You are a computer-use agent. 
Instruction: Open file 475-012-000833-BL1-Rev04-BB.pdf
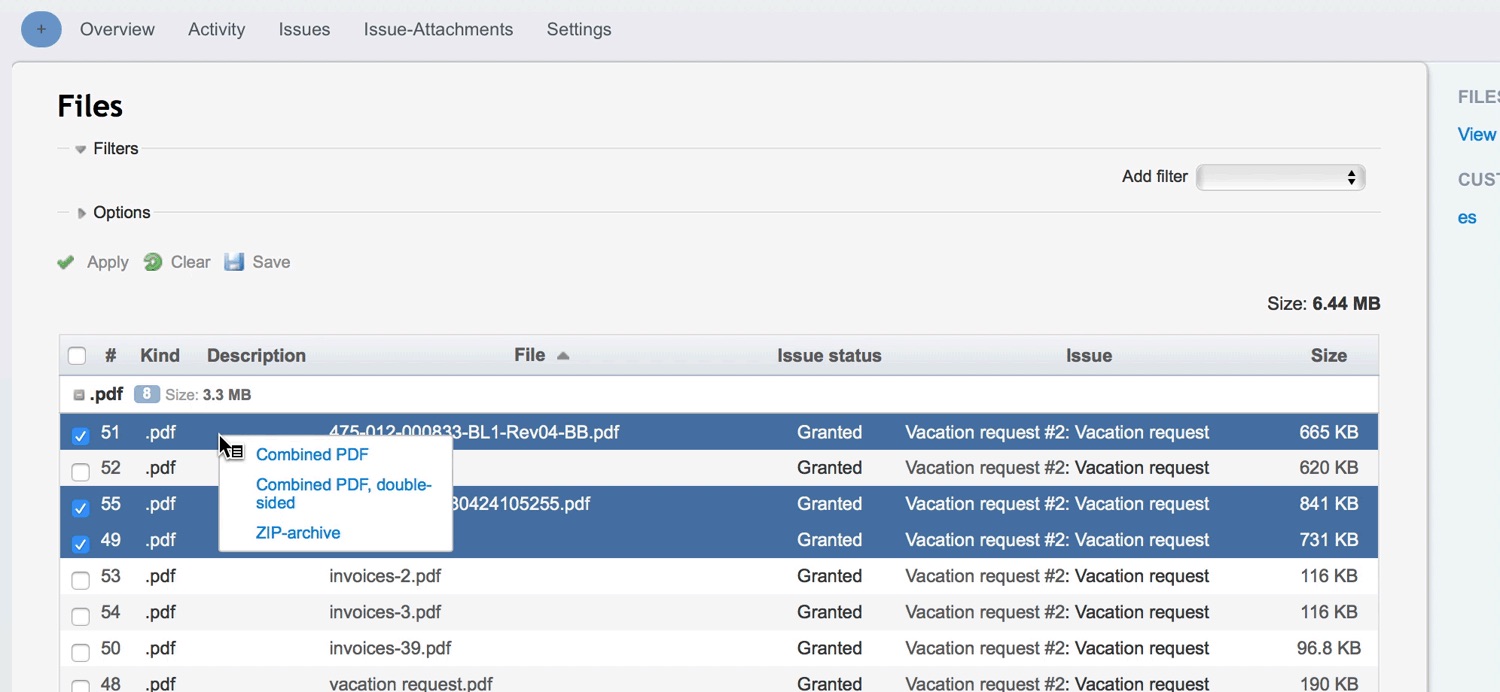(474, 432)
